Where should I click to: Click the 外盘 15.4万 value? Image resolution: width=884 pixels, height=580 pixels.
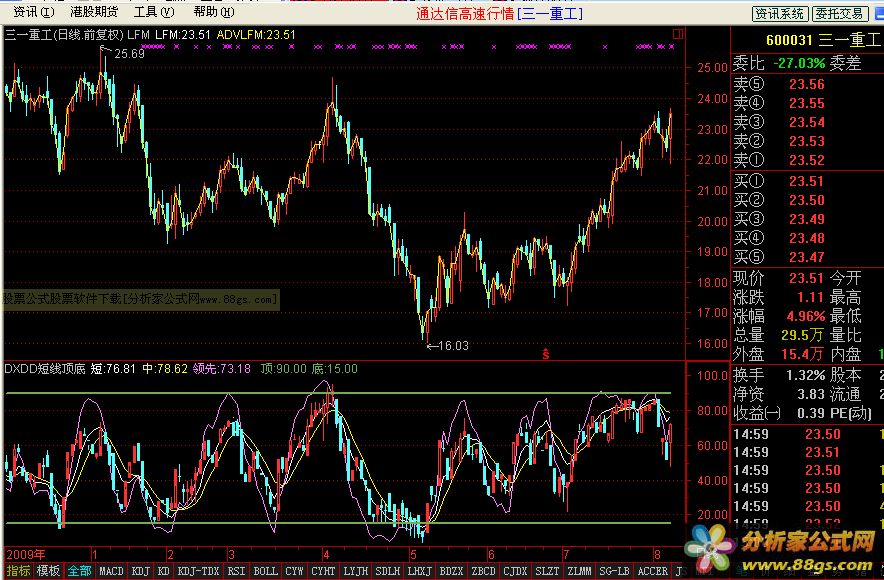pos(803,355)
